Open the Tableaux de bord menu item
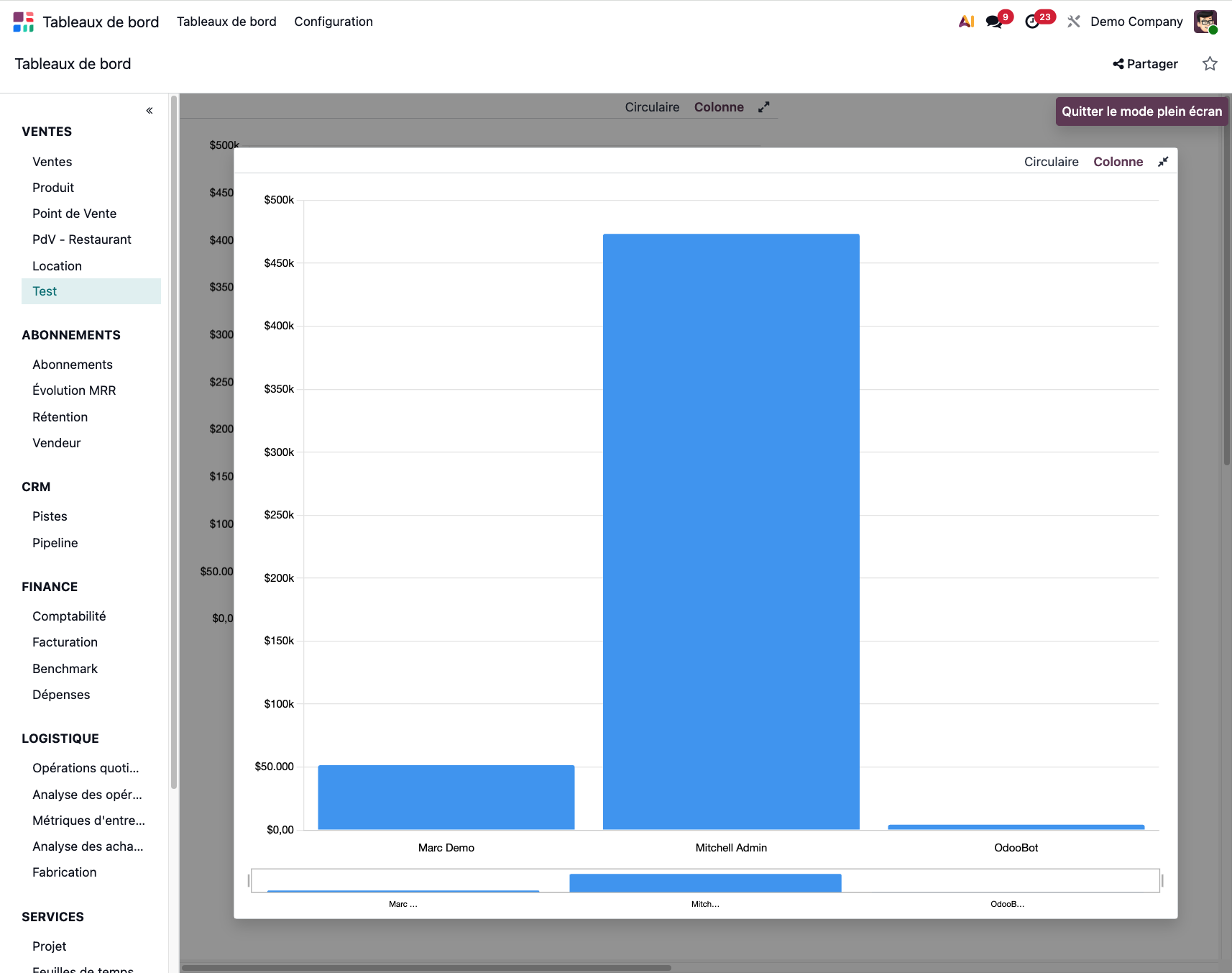The width and height of the screenshot is (1232, 973). (226, 22)
